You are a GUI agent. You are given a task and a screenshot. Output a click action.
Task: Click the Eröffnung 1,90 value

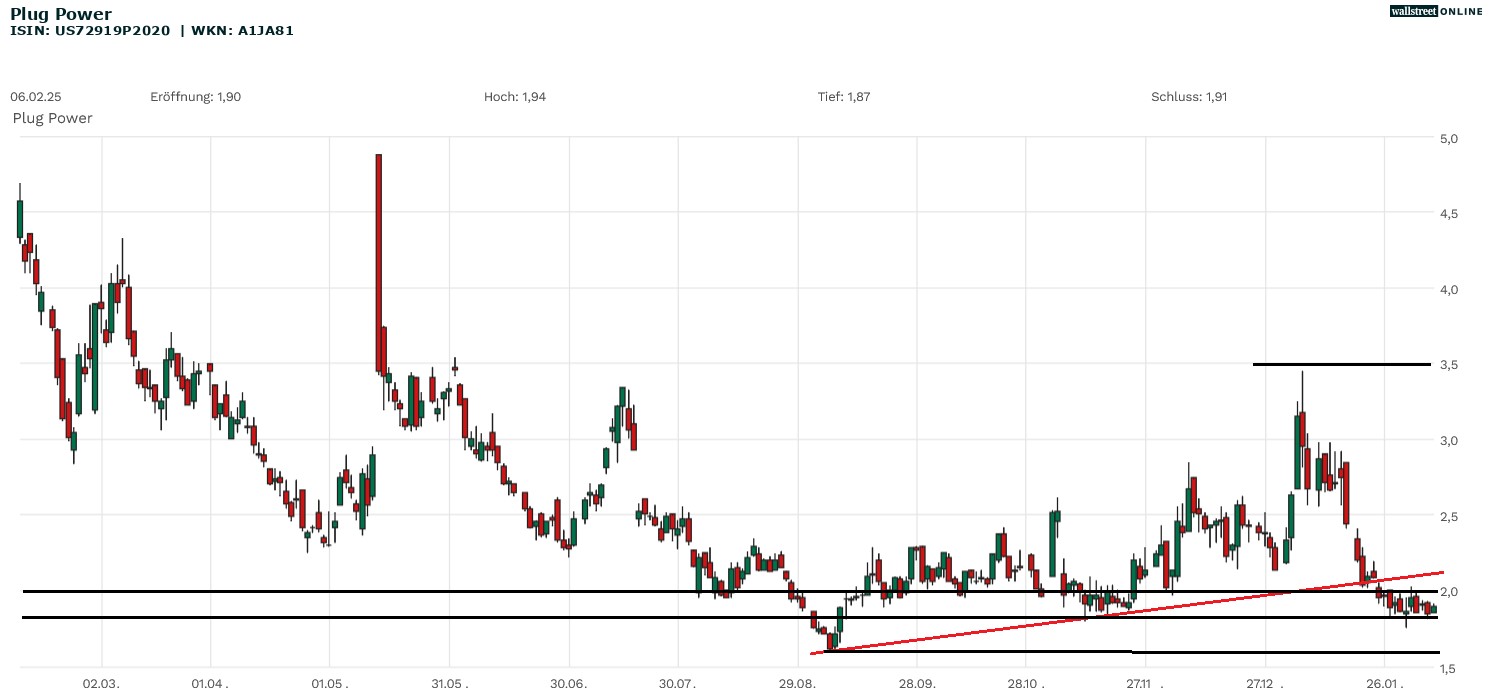(195, 97)
